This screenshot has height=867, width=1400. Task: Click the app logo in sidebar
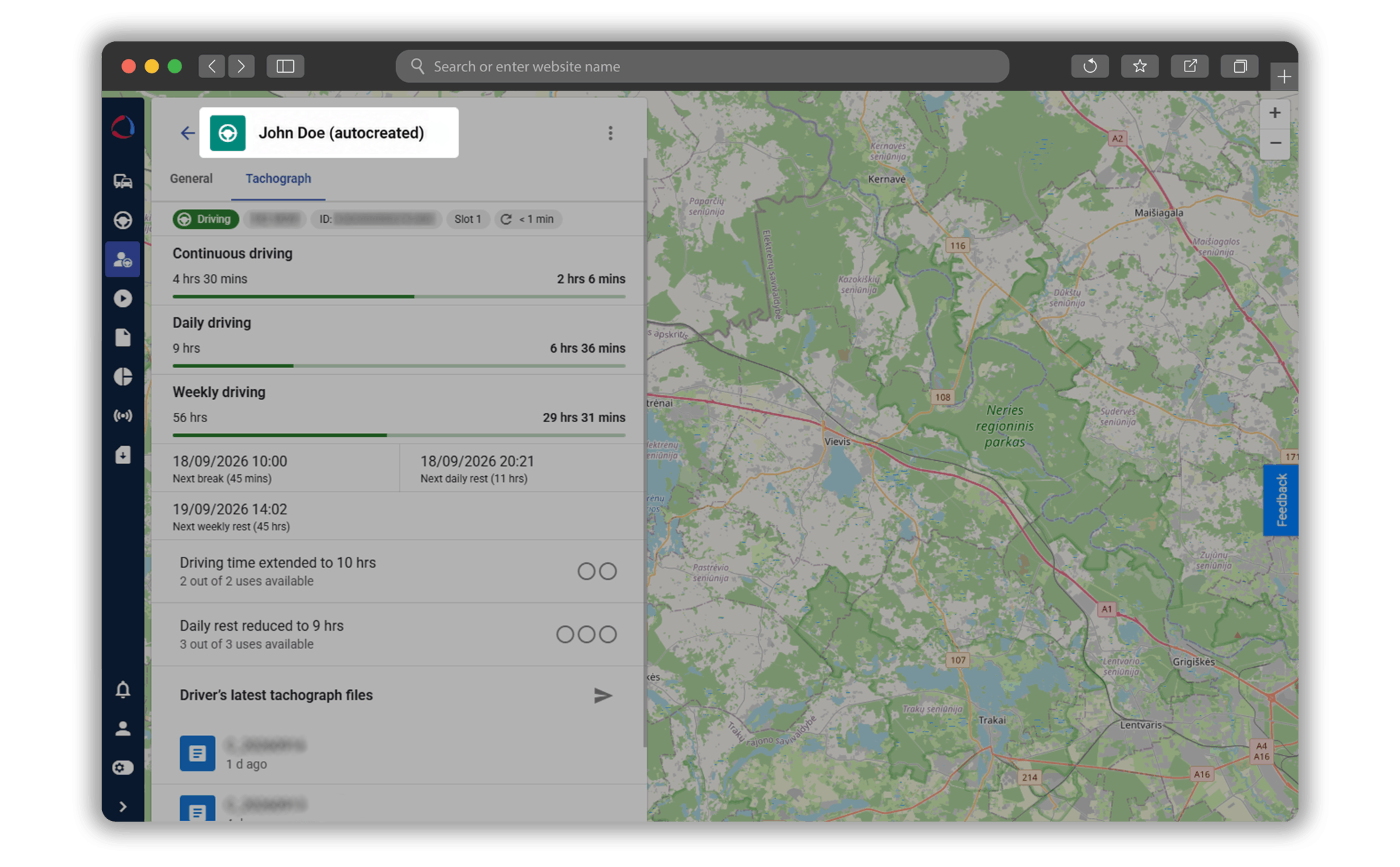[123, 127]
